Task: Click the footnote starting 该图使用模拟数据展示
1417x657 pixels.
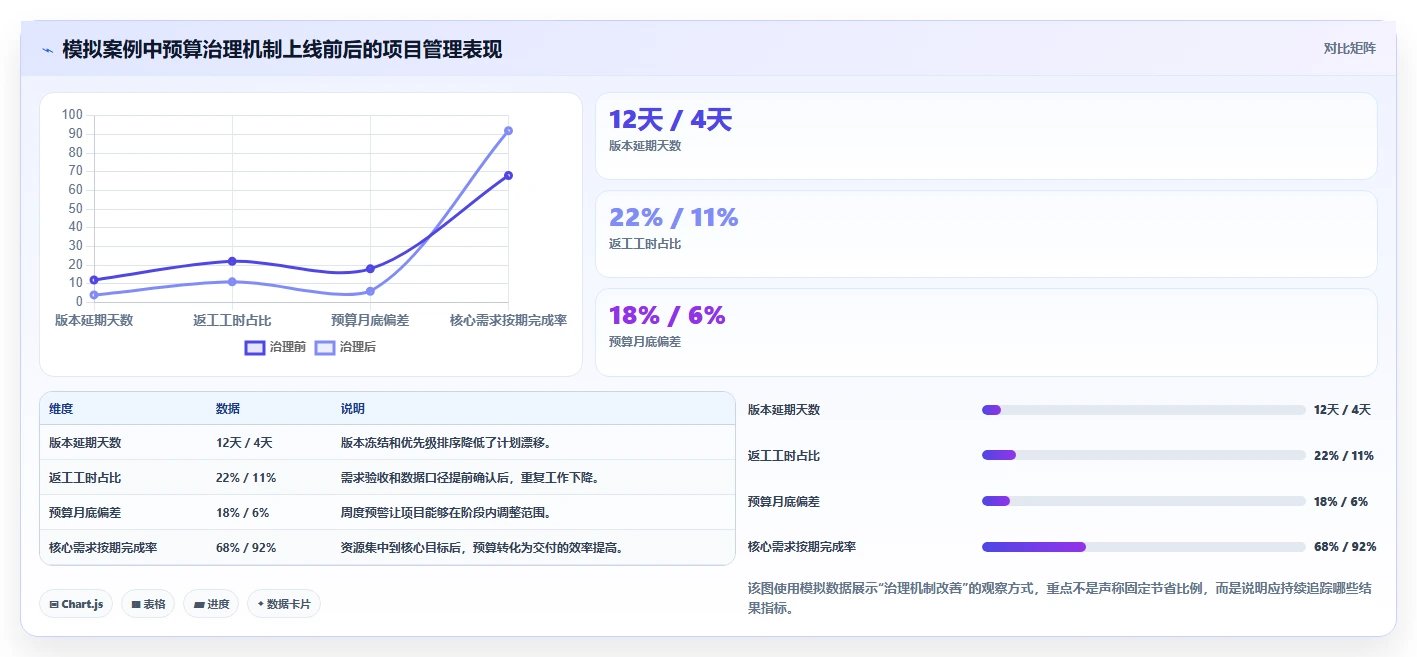Action: coord(1062,598)
